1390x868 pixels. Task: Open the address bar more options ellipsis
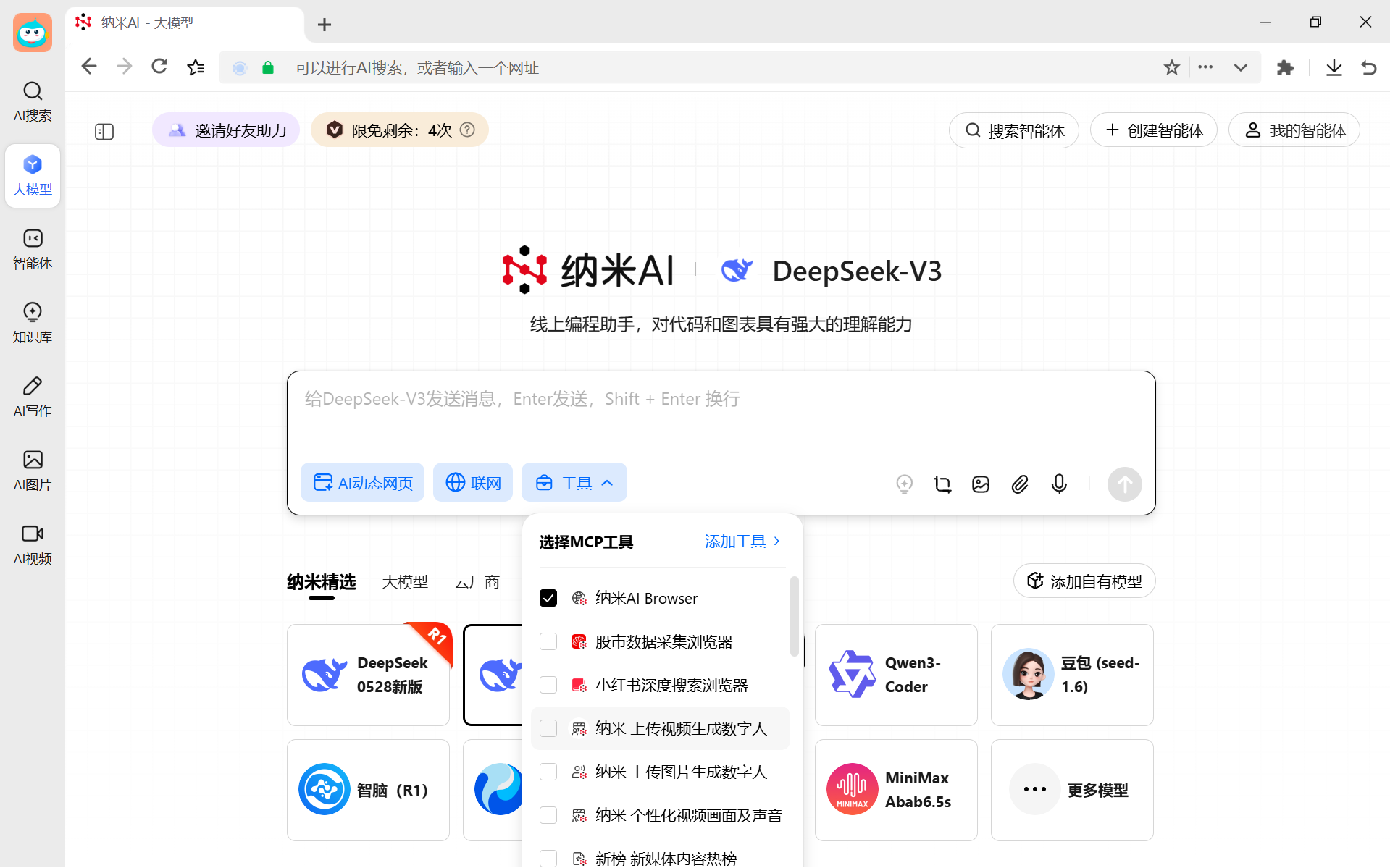click(1205, 67)
